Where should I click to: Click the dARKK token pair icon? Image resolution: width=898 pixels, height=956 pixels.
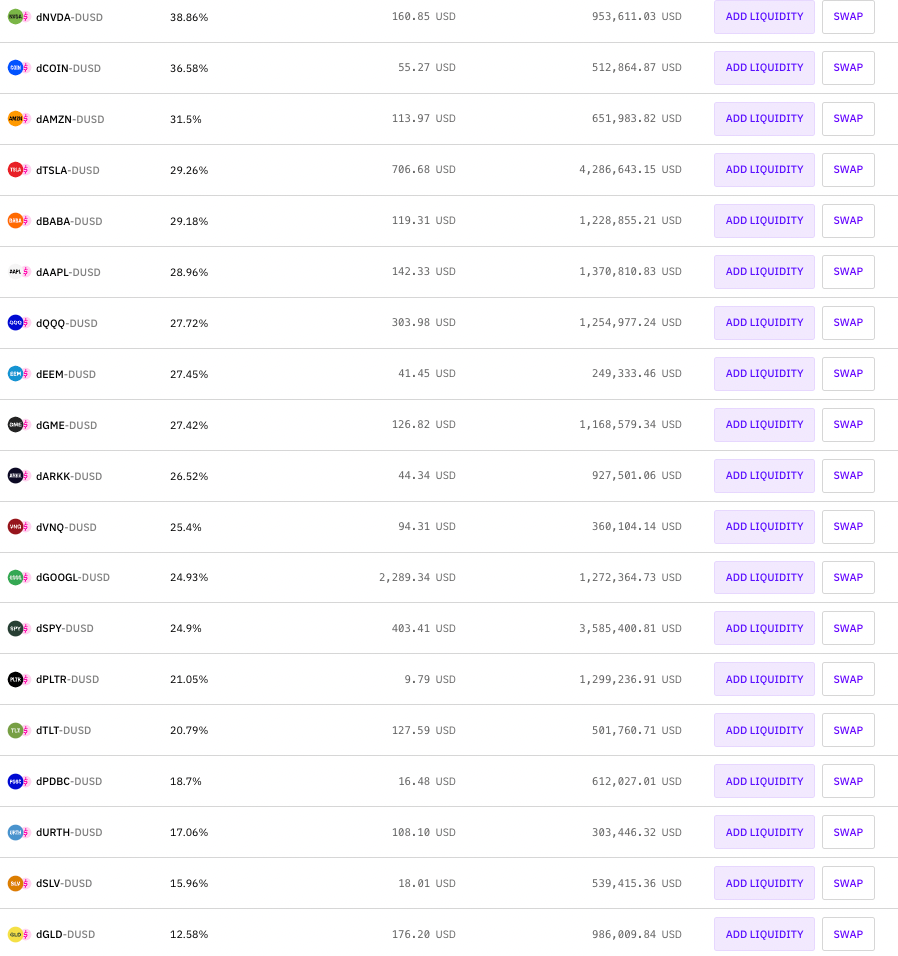(x=18, y=476)
